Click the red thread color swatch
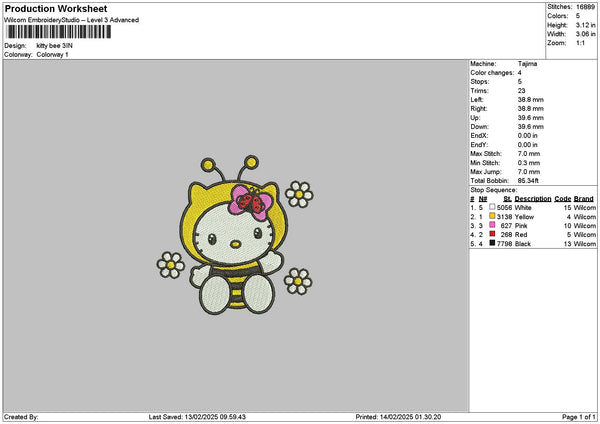Screen dimensions: 600x424 (x=492, y=234)
